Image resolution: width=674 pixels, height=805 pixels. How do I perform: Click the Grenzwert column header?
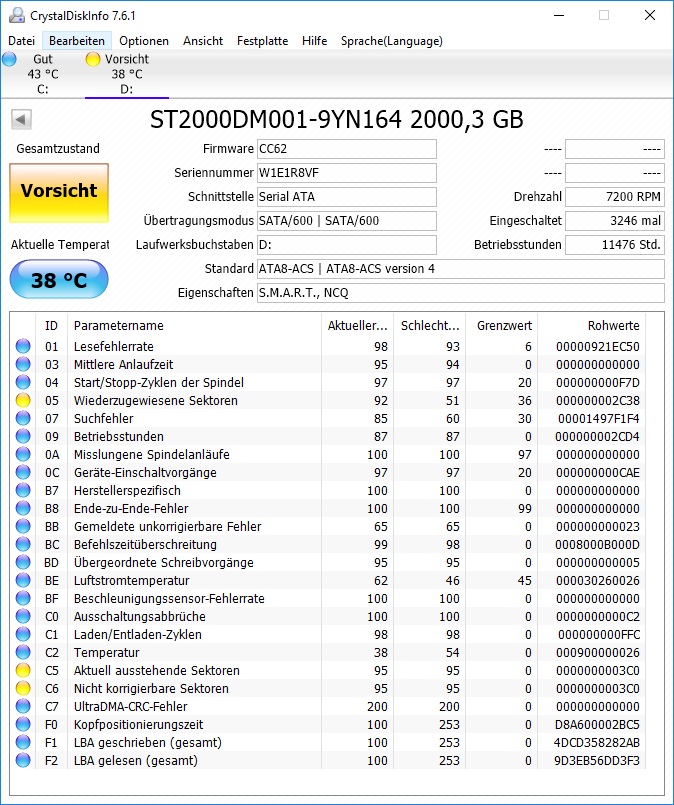click(x=502, y=325)
